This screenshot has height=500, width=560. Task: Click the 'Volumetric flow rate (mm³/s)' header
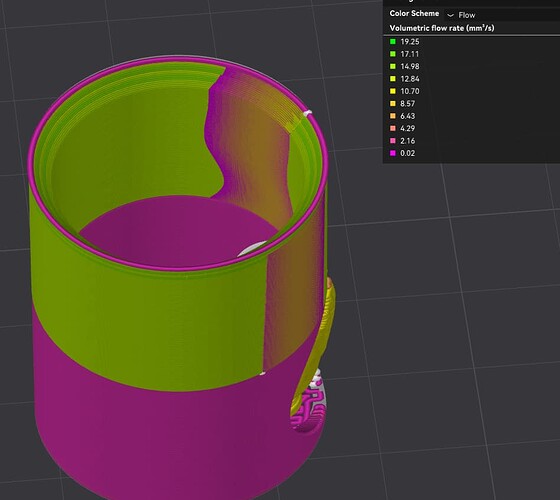[442, 28]
